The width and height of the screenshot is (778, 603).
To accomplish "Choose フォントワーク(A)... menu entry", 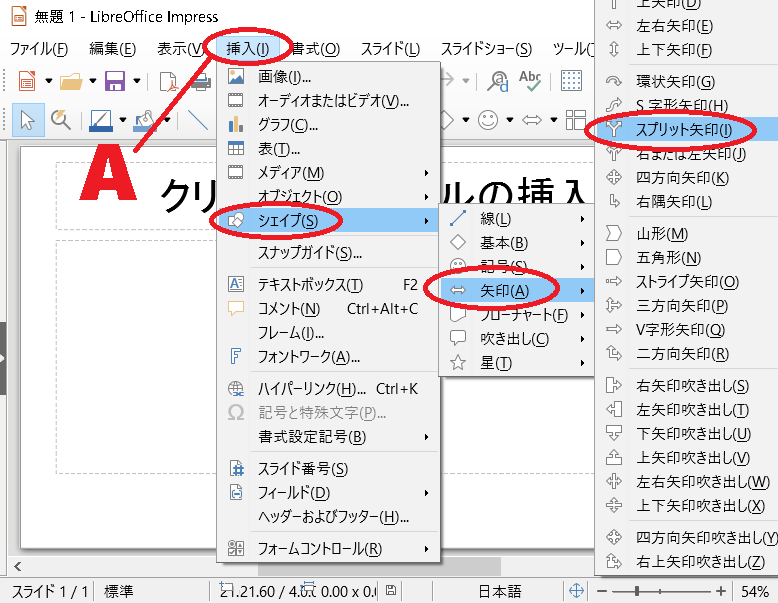I will click(328, 357).
